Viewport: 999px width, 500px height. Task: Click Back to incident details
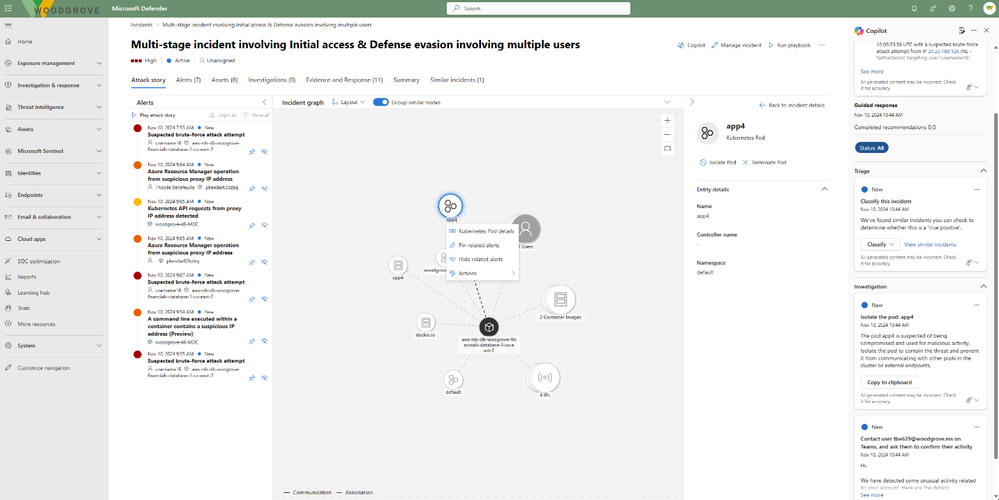pyautogui.click(x=792, y=105)
